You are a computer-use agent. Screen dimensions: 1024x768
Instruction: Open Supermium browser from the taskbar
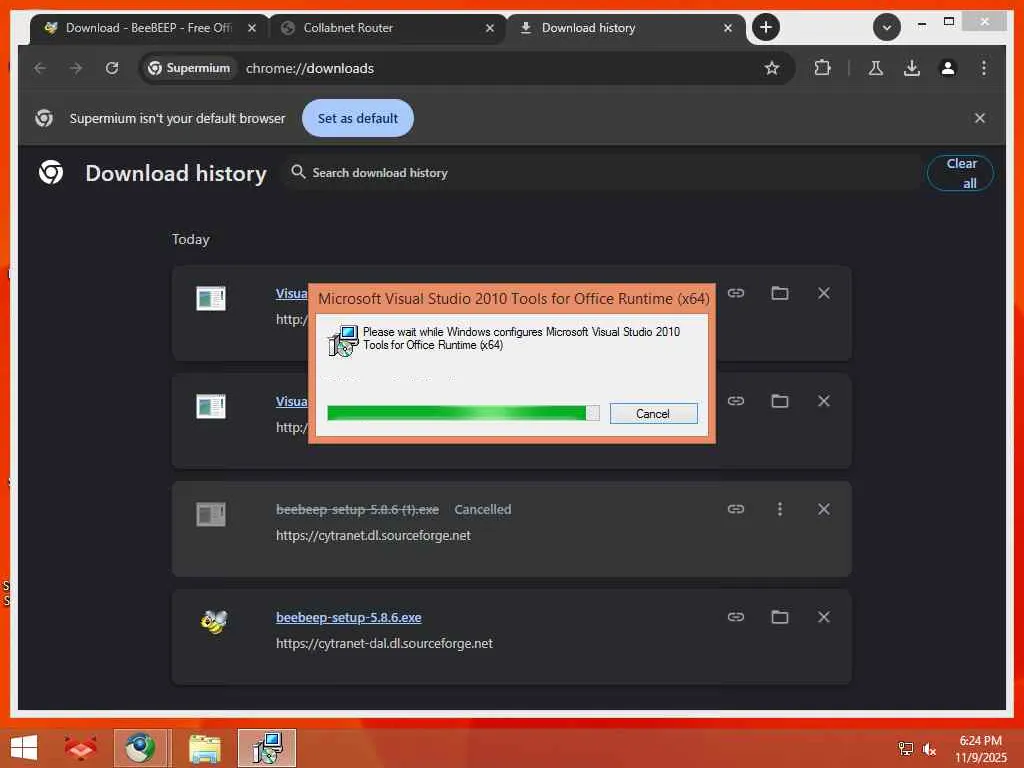140,748
